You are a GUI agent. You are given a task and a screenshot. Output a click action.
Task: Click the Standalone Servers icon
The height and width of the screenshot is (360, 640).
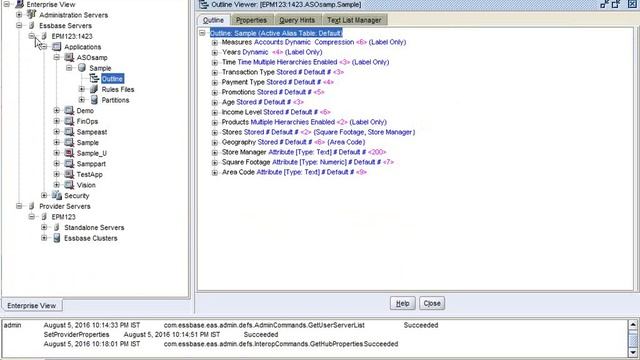coord(57,227)
